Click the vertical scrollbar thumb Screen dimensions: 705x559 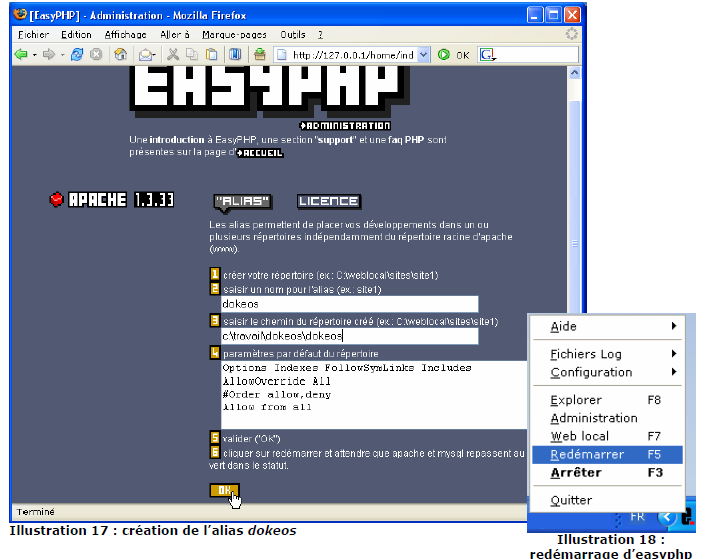pos(574,207)
